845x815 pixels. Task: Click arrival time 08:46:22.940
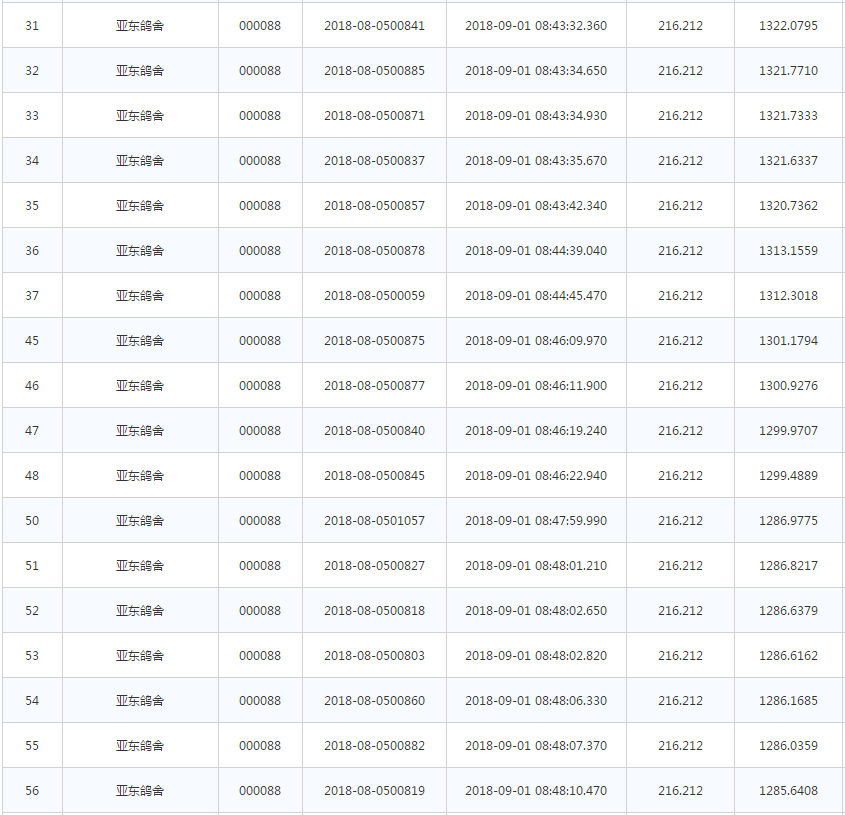coord(571,475)
